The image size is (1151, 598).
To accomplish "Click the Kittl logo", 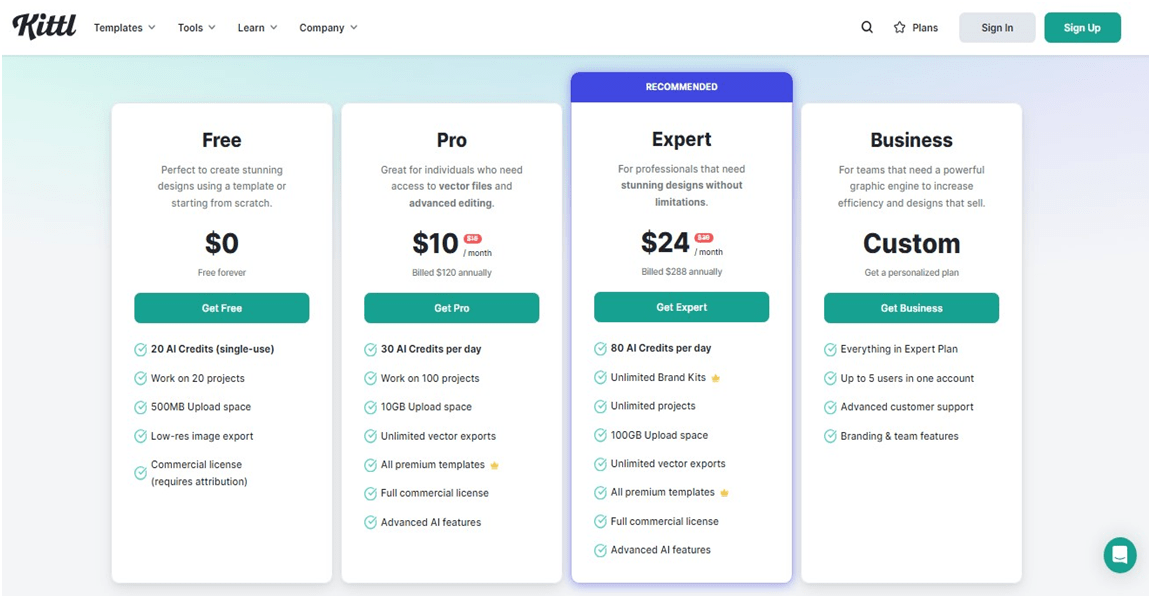I will 44,27.
